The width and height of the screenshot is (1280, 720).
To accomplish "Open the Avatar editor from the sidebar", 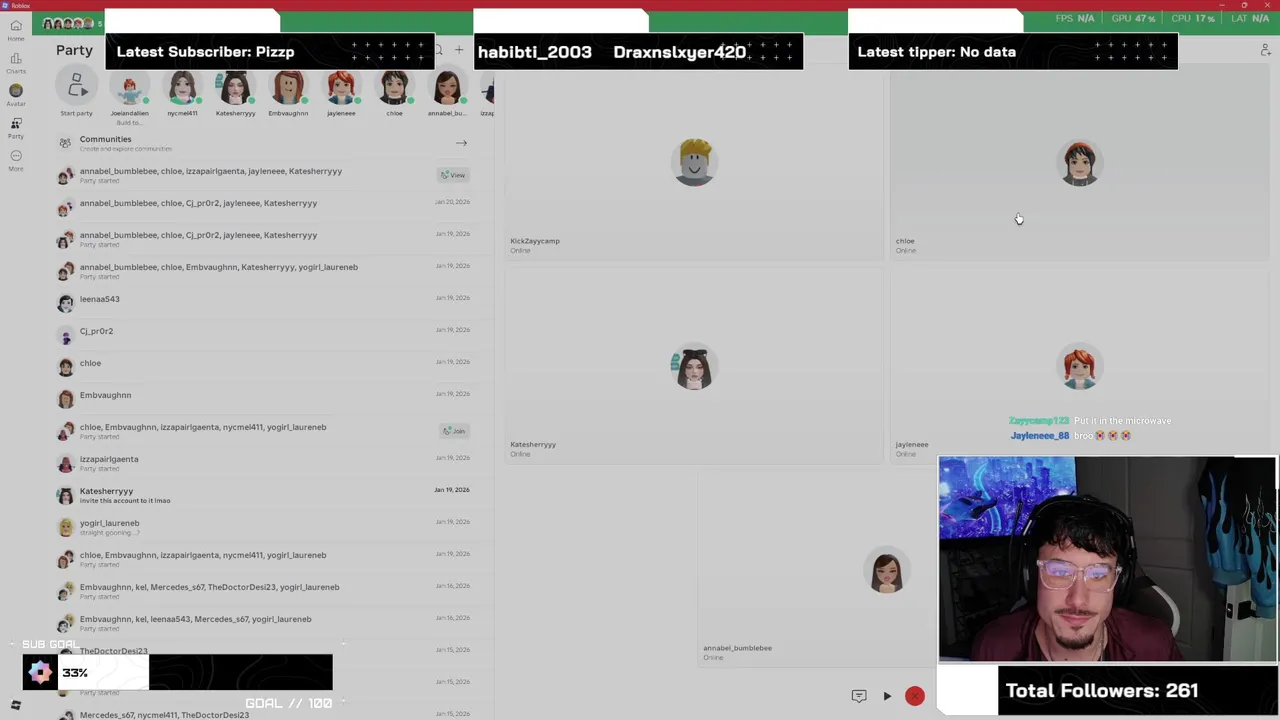I will point(16,95).
